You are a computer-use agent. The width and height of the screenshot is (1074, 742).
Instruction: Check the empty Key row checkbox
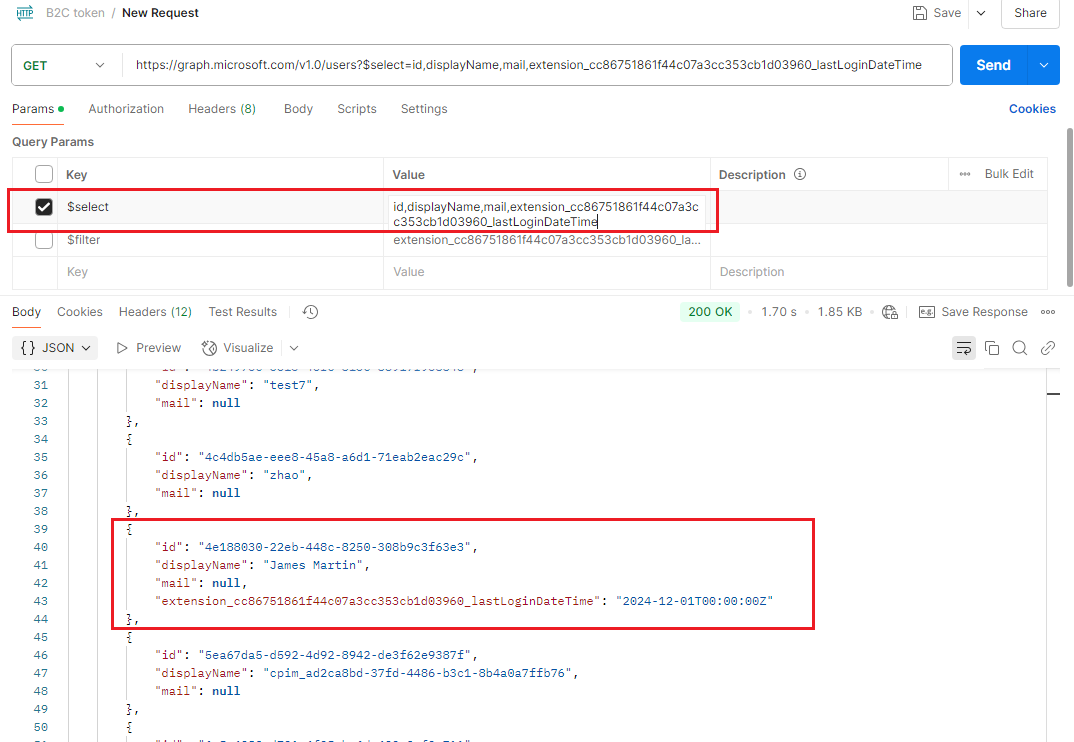pyautogui.click(x=42, y=271)
